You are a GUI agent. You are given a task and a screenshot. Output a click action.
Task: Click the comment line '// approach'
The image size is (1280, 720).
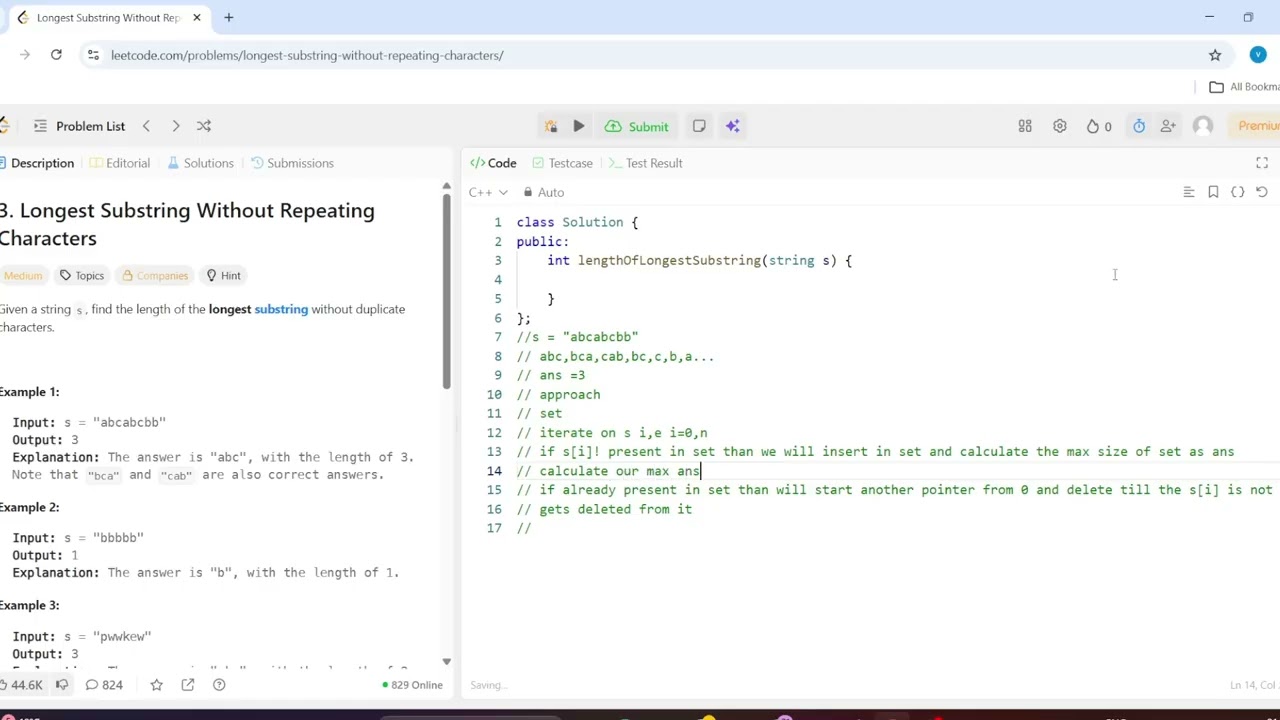tap(558, 394)
